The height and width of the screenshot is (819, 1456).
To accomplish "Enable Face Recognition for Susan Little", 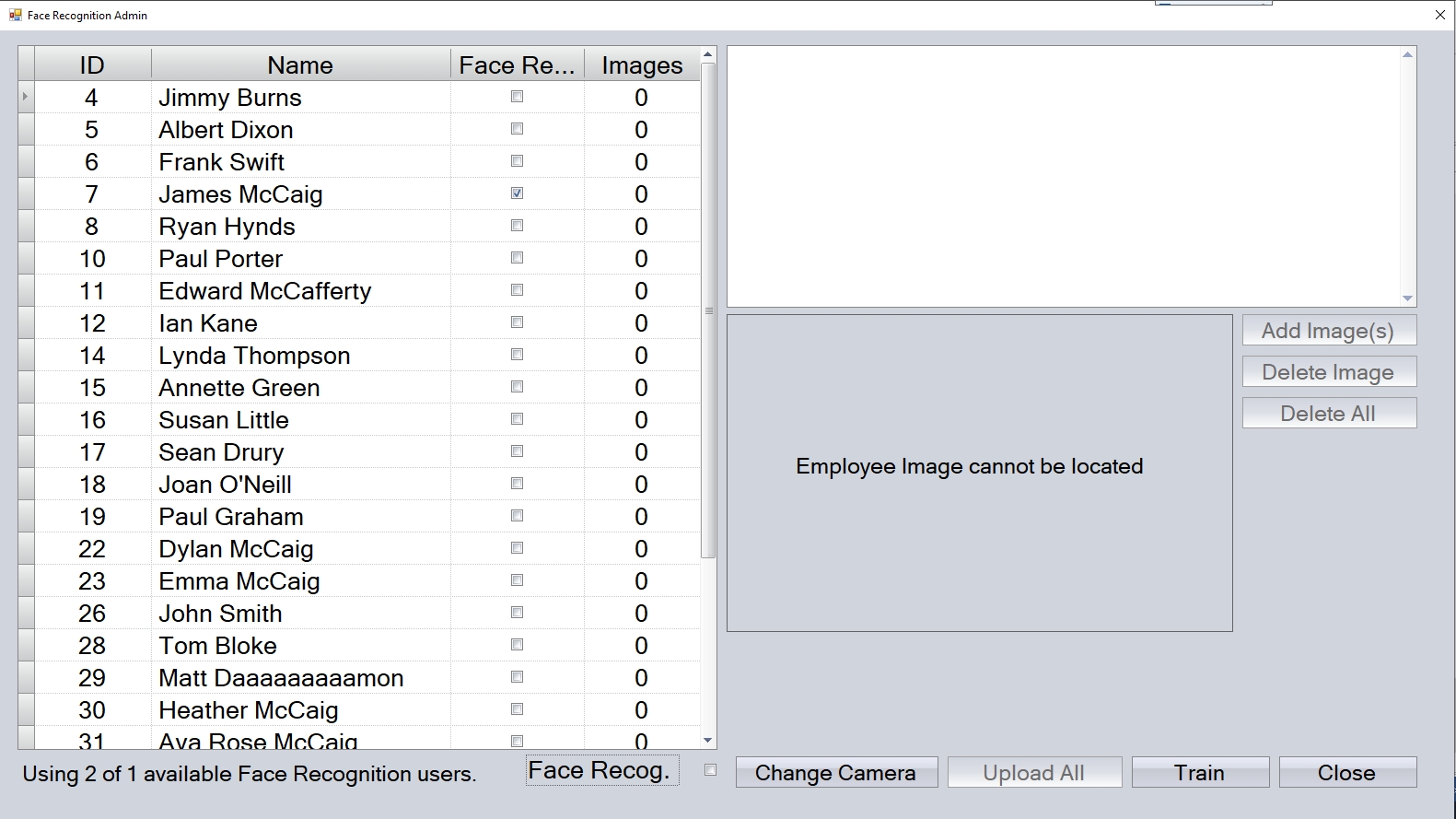I will coord(517,419).
